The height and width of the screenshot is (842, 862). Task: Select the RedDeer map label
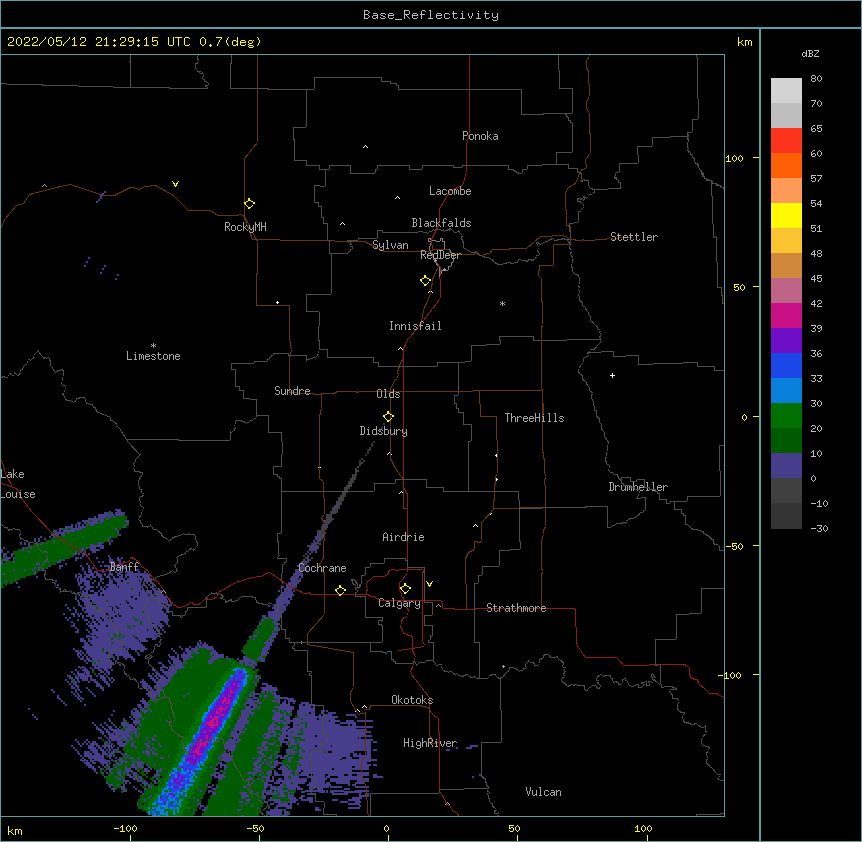(440, 255)
